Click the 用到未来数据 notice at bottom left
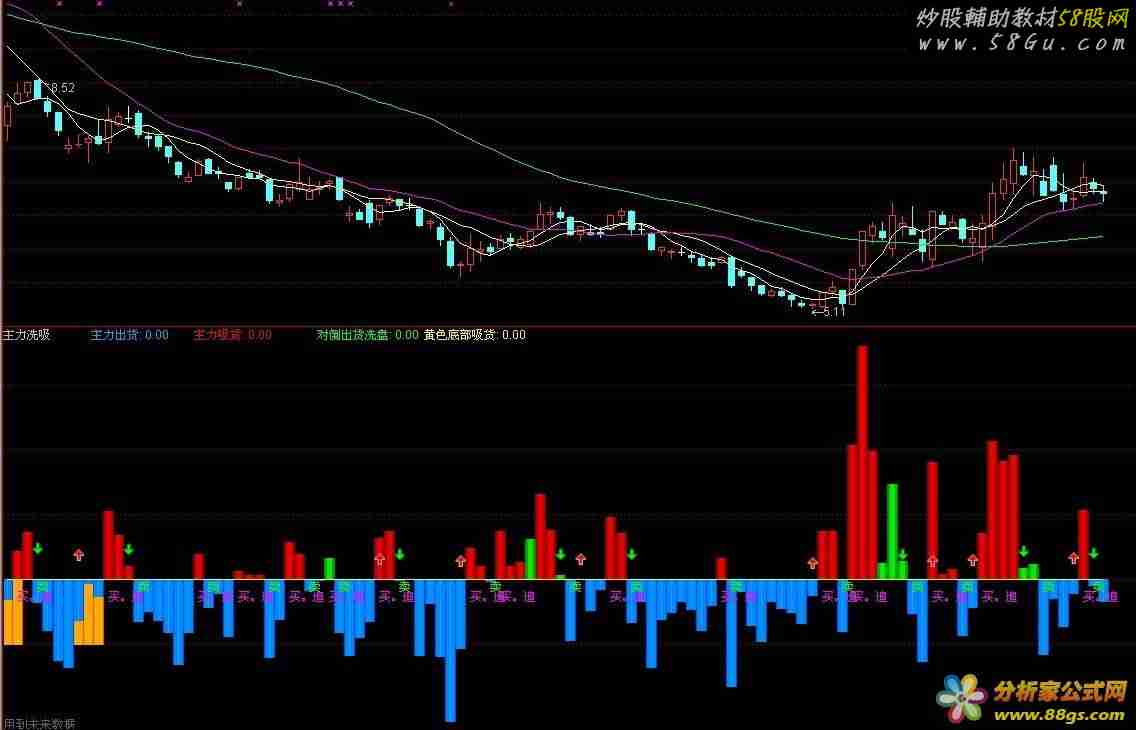 (x=38, y=723)
